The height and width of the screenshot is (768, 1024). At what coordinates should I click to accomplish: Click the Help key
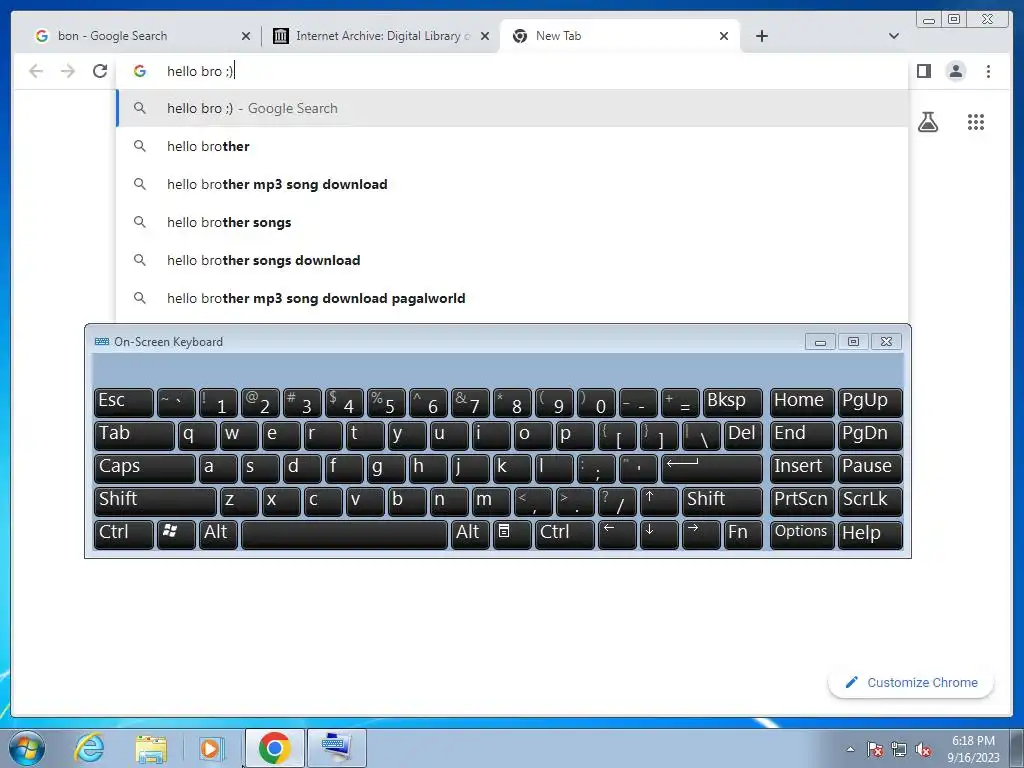pos(870,534)
